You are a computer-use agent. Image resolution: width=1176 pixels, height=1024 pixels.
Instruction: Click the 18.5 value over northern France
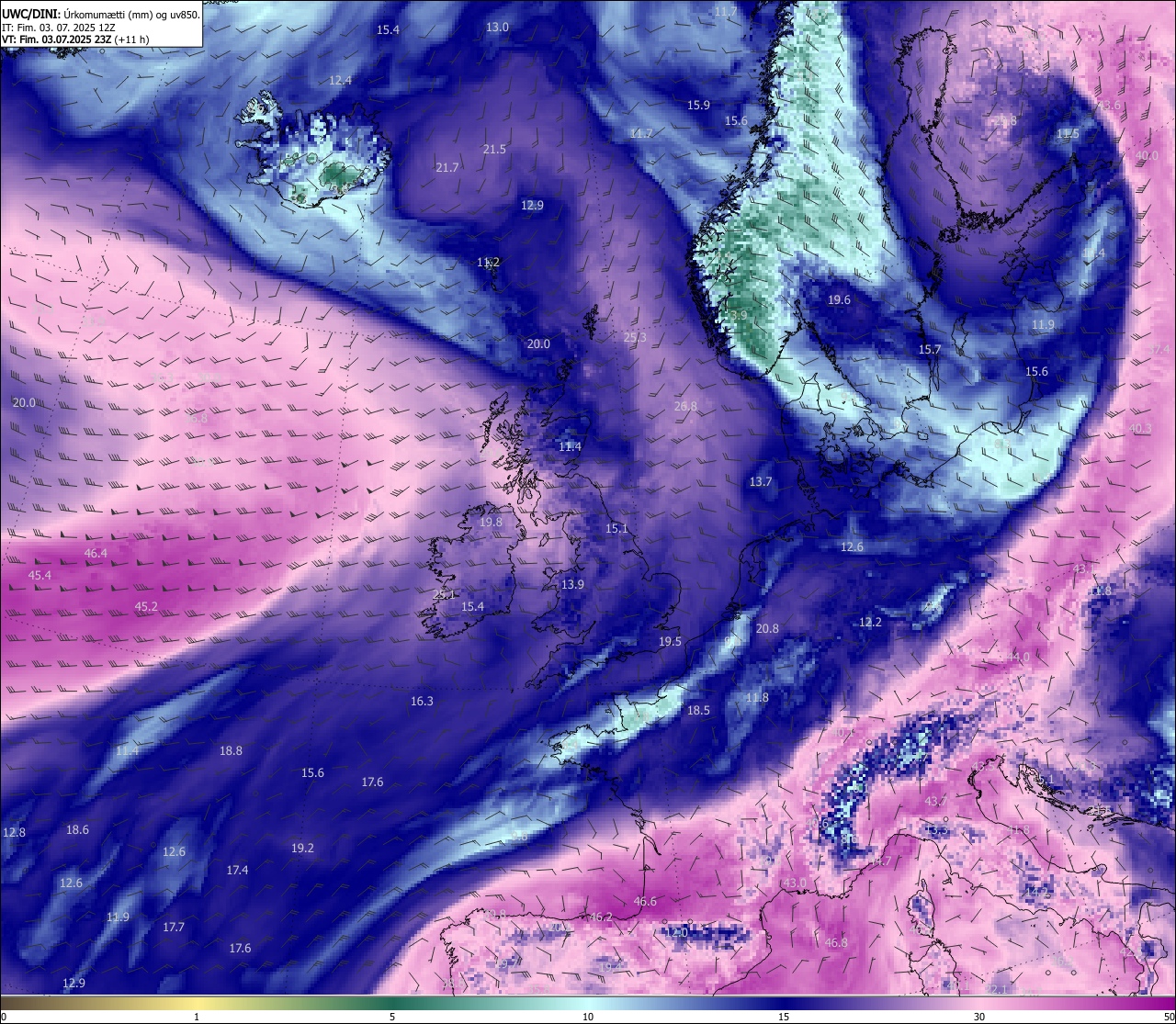coord(698,711)
